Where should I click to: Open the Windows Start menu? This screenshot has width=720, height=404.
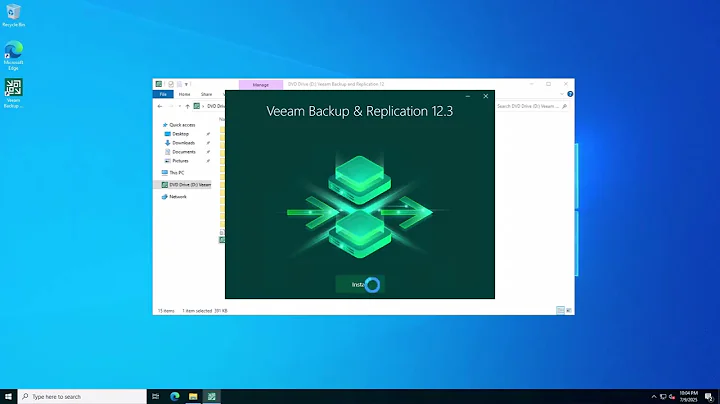click(x=8, y=396)
